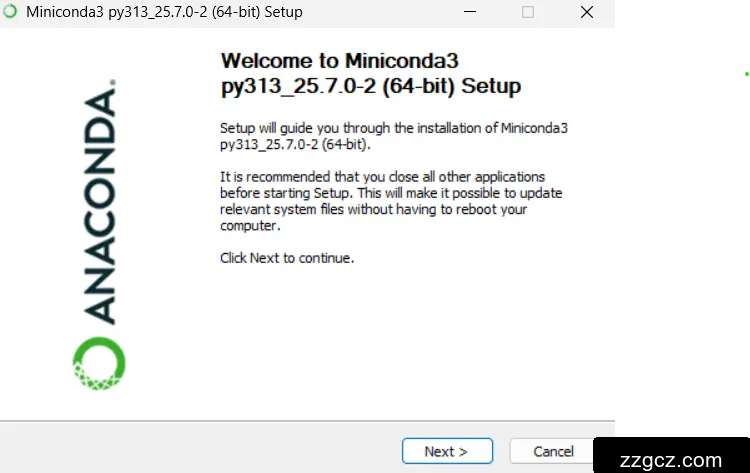Click the greyed-out maximize button
The image size is (750, 473).
(528, 12)
